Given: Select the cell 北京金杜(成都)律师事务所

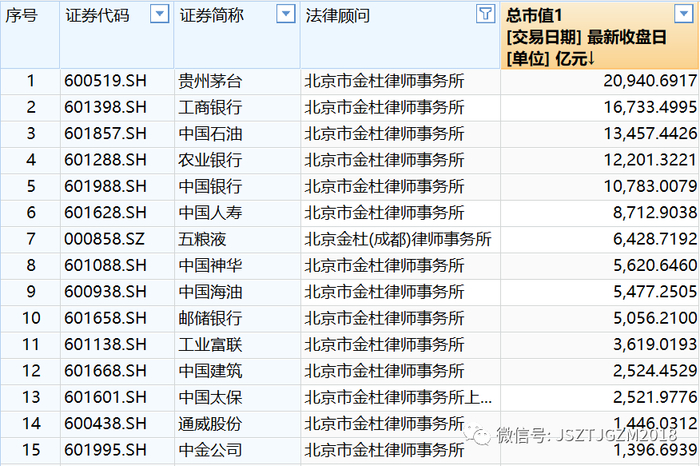Looking at the screenshot, I should [398, 239].
